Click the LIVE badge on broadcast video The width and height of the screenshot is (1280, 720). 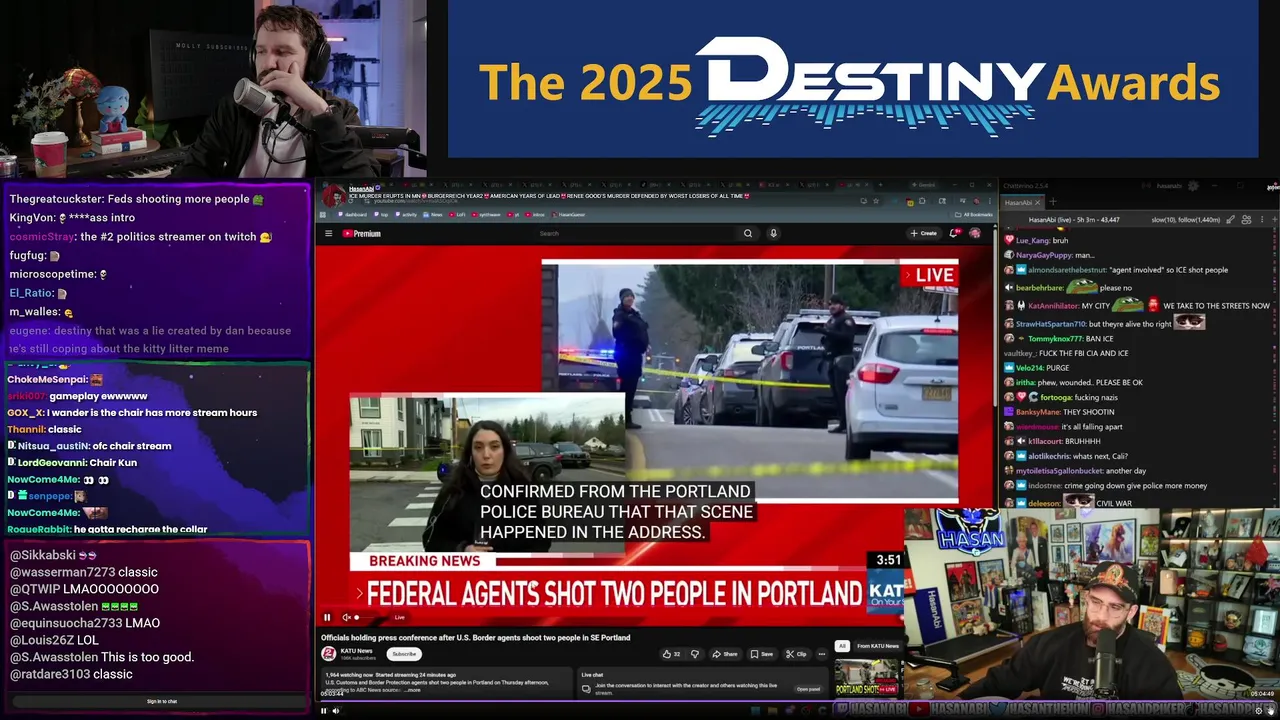click(x=929, y=275)
